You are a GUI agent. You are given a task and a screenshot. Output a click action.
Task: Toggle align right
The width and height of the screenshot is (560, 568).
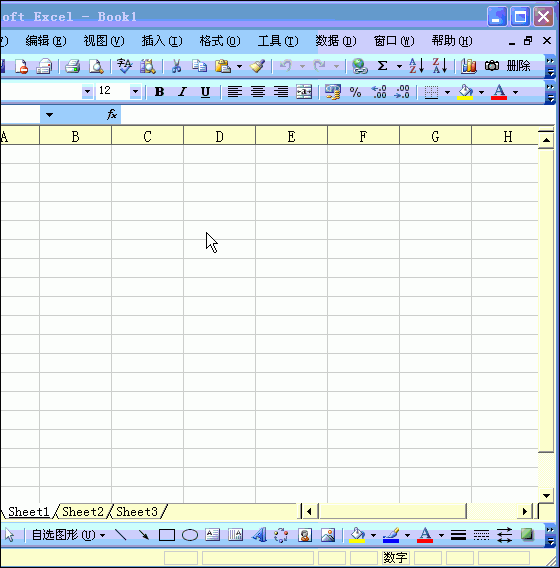pyautogui.click(x=281, y=92)
